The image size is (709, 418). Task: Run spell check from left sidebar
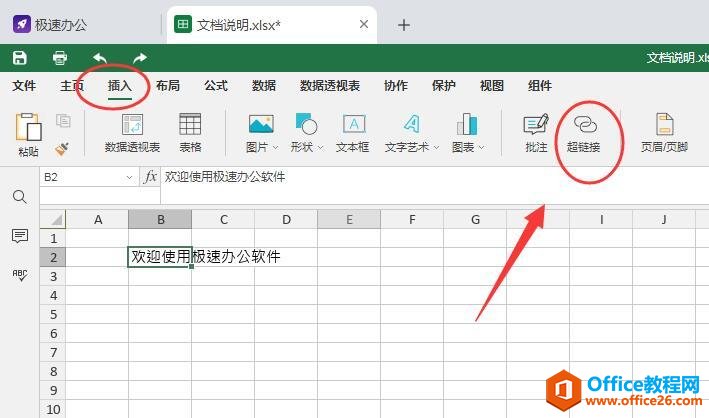19,275
